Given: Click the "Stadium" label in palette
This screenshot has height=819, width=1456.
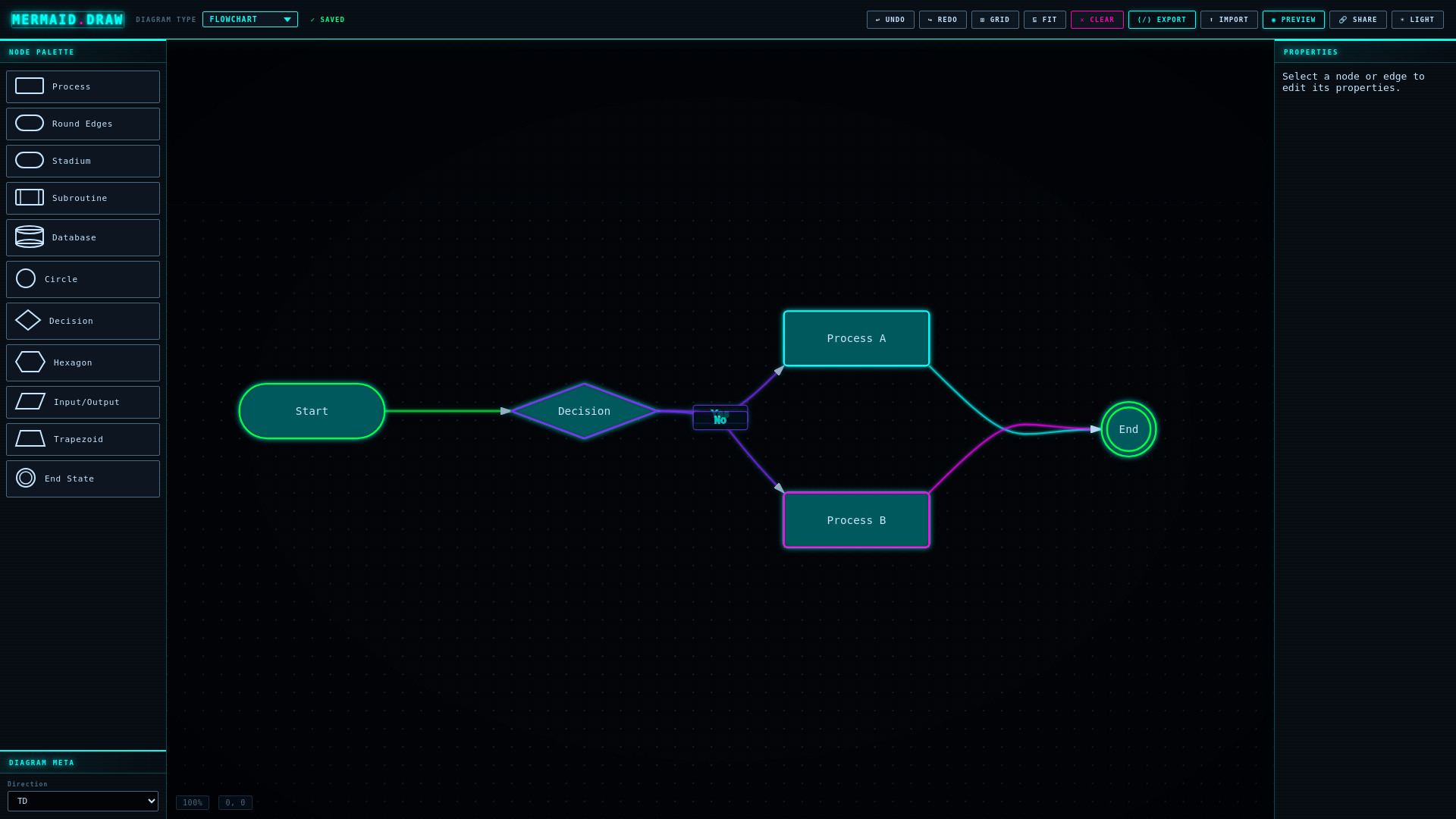Looking at the screenshot, I should pyautogui.click(x=71, y=161).
